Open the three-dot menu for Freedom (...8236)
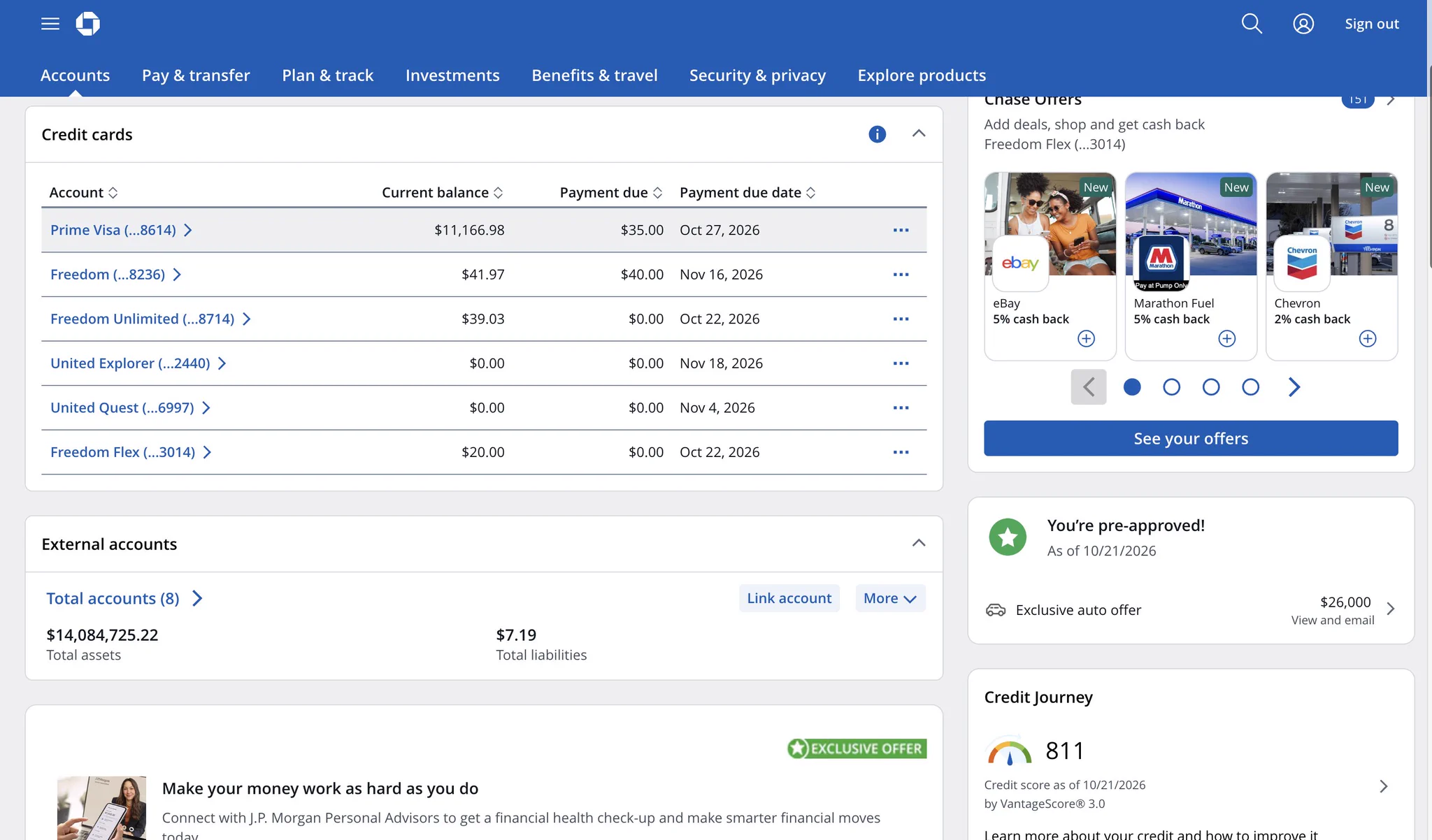Screen dimensions: 1432x840 pos(901,275)
